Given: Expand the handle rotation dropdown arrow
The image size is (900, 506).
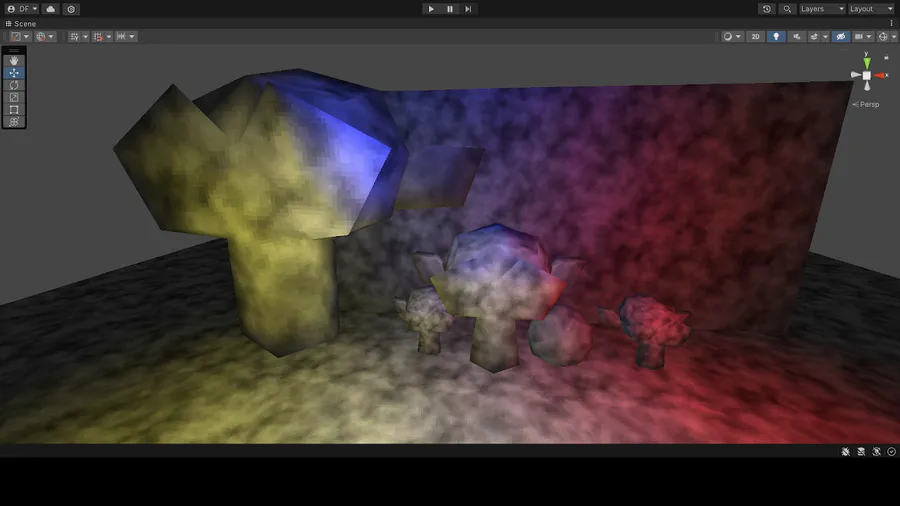Looking at the screenshot, I should pyautogui.click(x=51, y=37).
